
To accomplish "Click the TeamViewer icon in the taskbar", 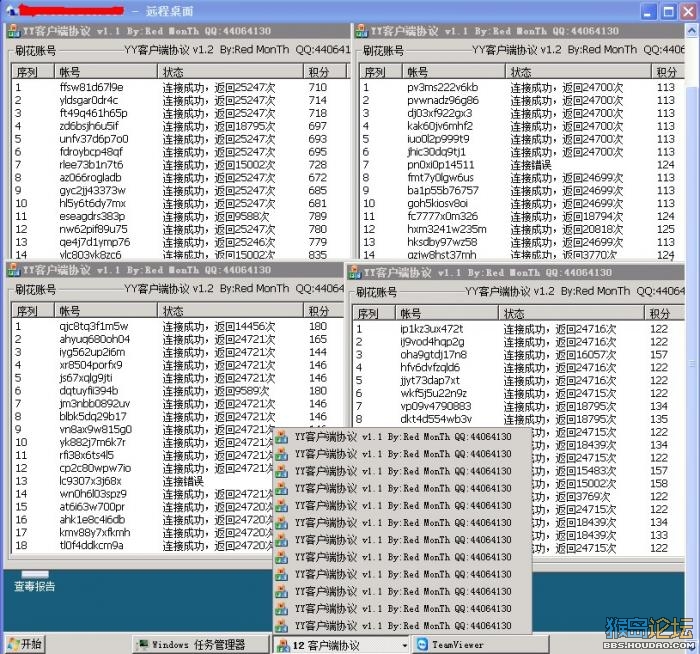I will click(422, 644).
